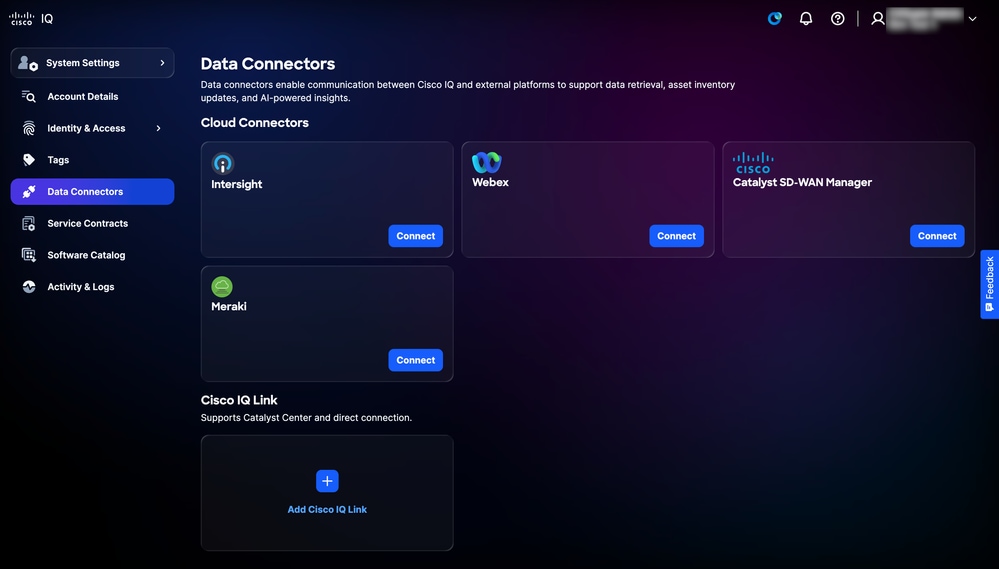This screenshot has width=999, height=569.
Task: Open the Feedback side tab
Action: pos(989,284)
